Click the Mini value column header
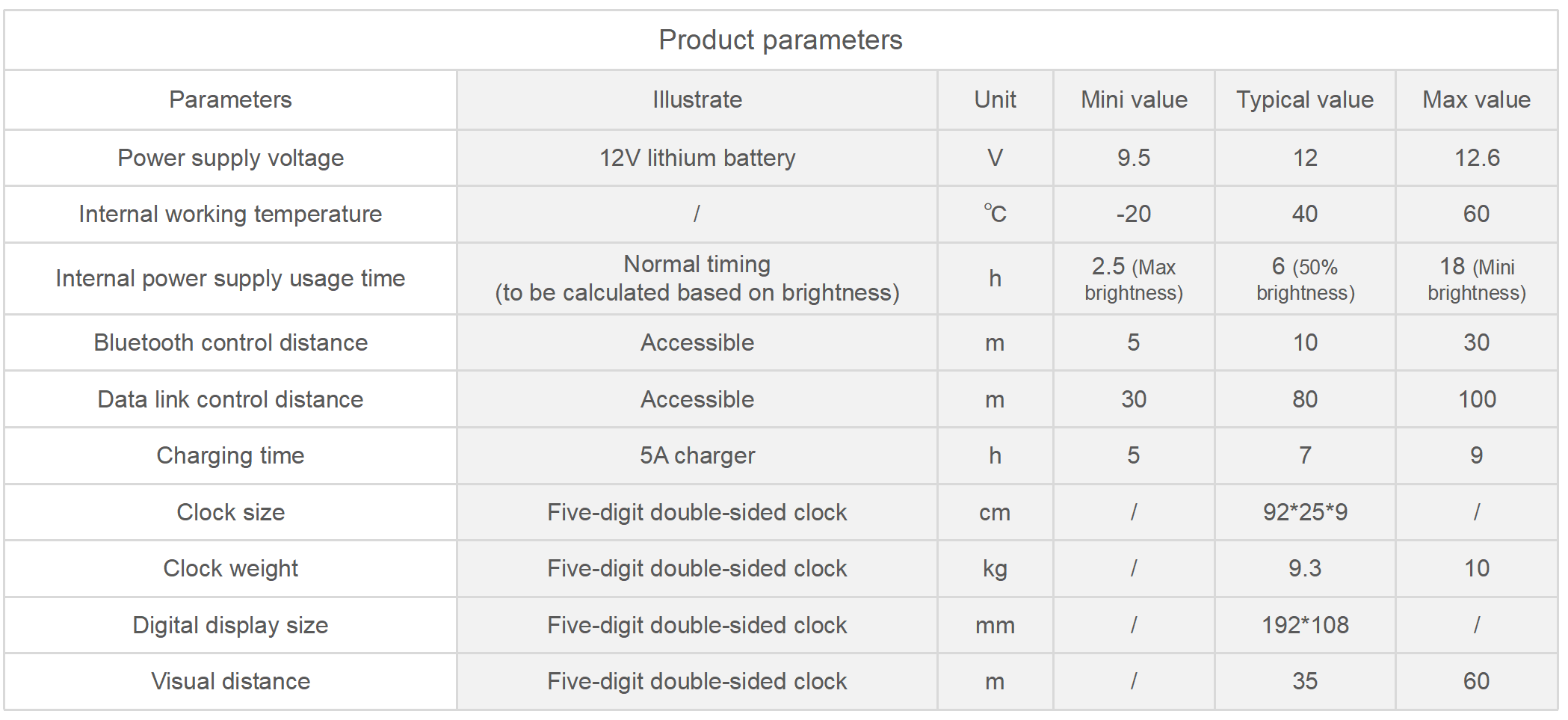The width and height of the screenshot is (1568, 720). click(1134, 99)
